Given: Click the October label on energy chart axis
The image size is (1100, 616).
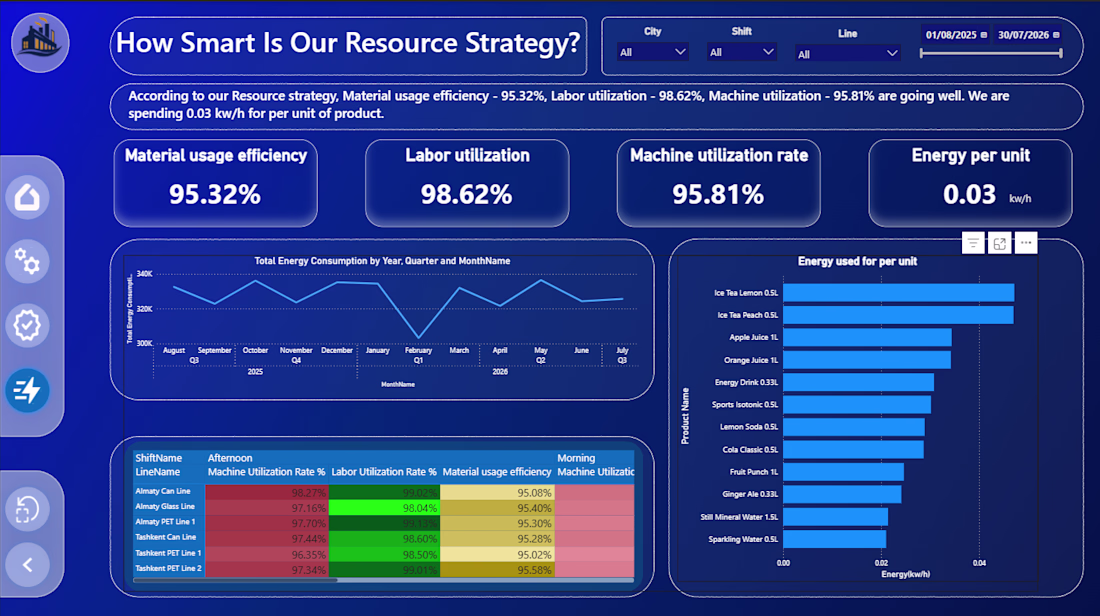Looking at the screenshot, I should point(255,350).
